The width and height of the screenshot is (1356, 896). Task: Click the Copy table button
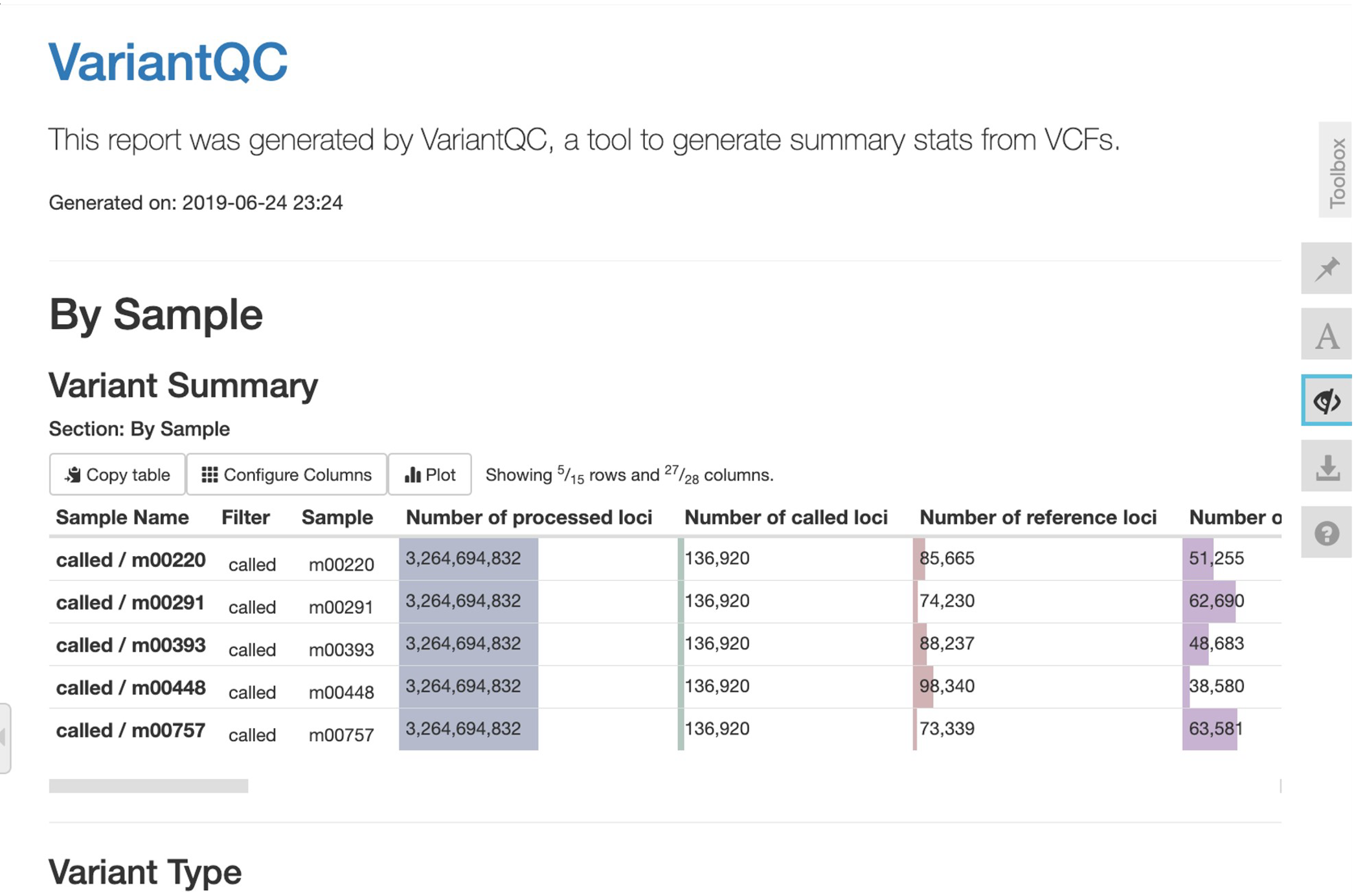click(x=117, y=475)
